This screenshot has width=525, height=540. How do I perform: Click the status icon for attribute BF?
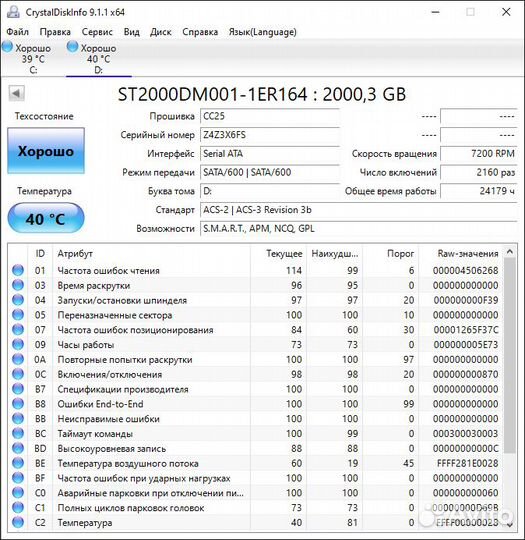pos(18,478)
